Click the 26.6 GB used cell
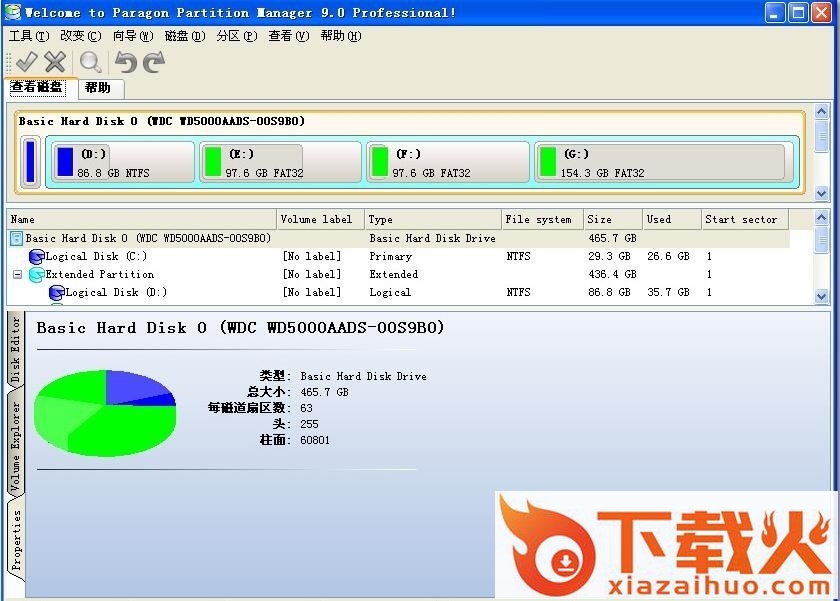 click(x=668, y=257)
